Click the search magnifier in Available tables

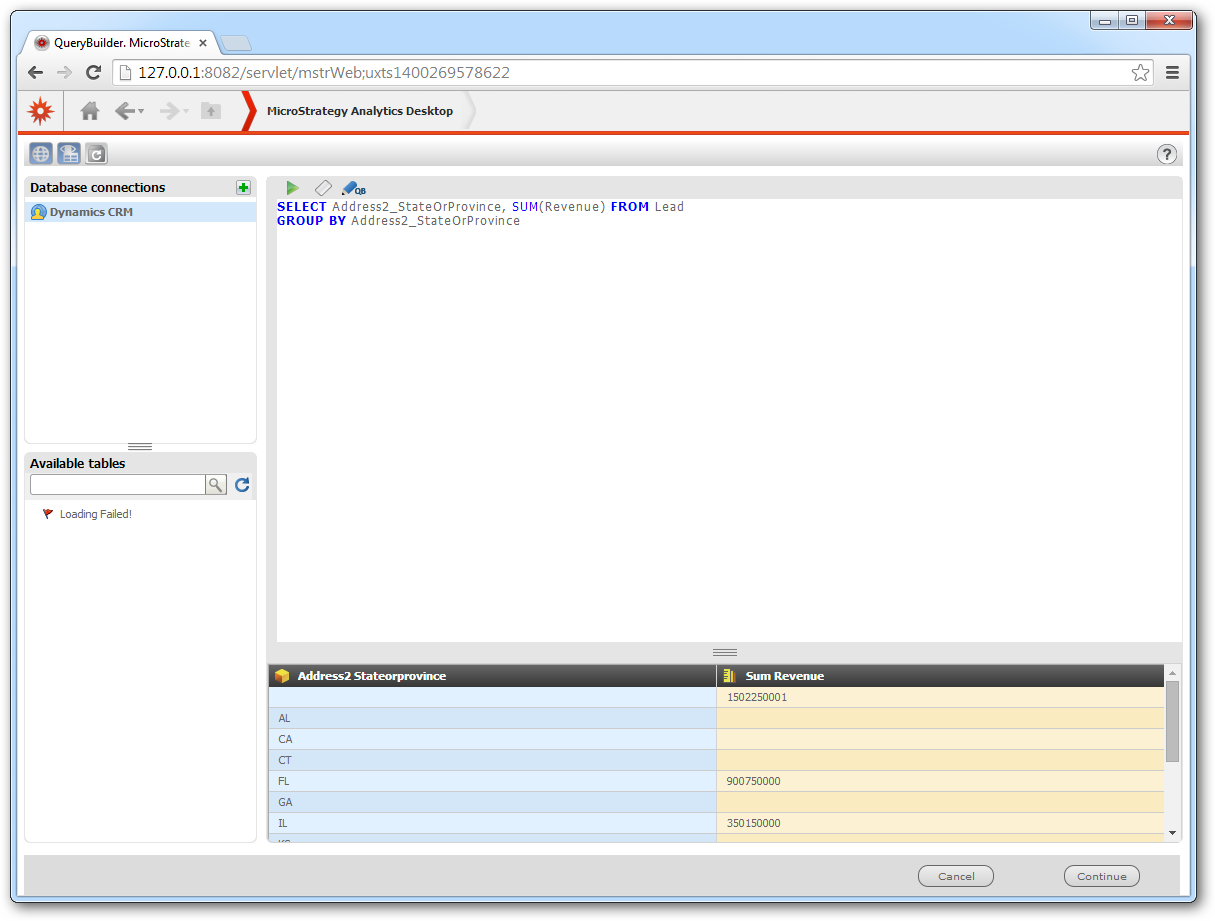[216, 485]
